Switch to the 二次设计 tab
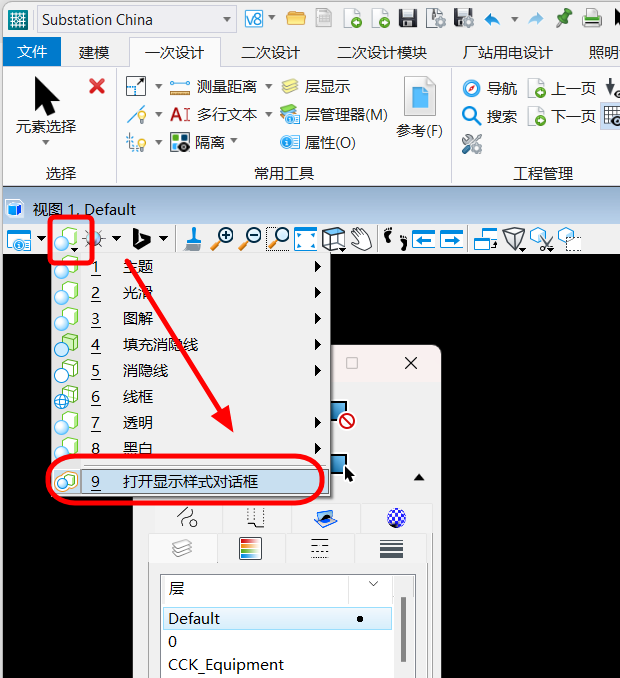Screen dimensions: 620x678 click(x=270, y=52)
